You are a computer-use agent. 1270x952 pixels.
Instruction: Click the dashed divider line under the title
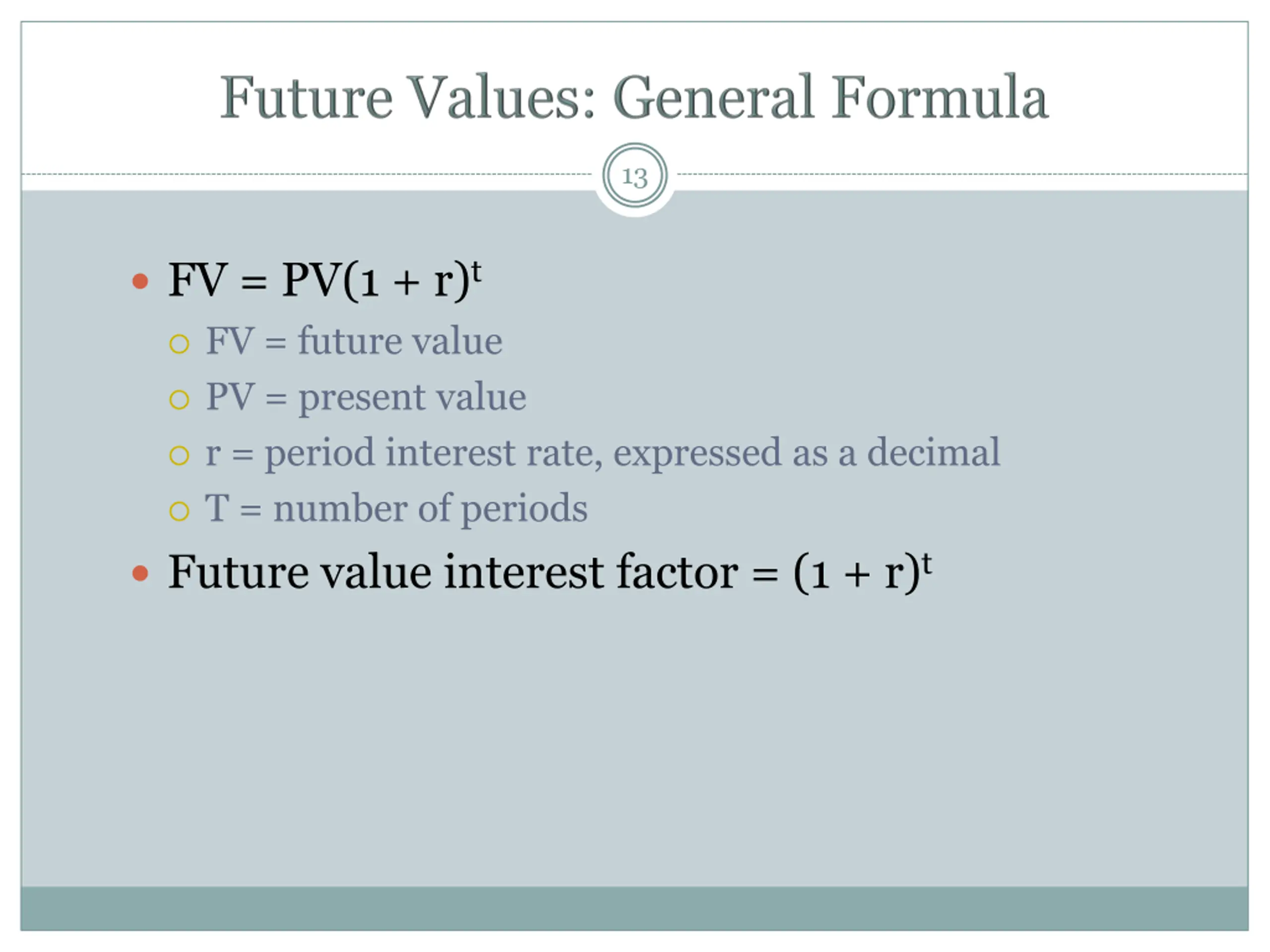click(x=307, y=174)
